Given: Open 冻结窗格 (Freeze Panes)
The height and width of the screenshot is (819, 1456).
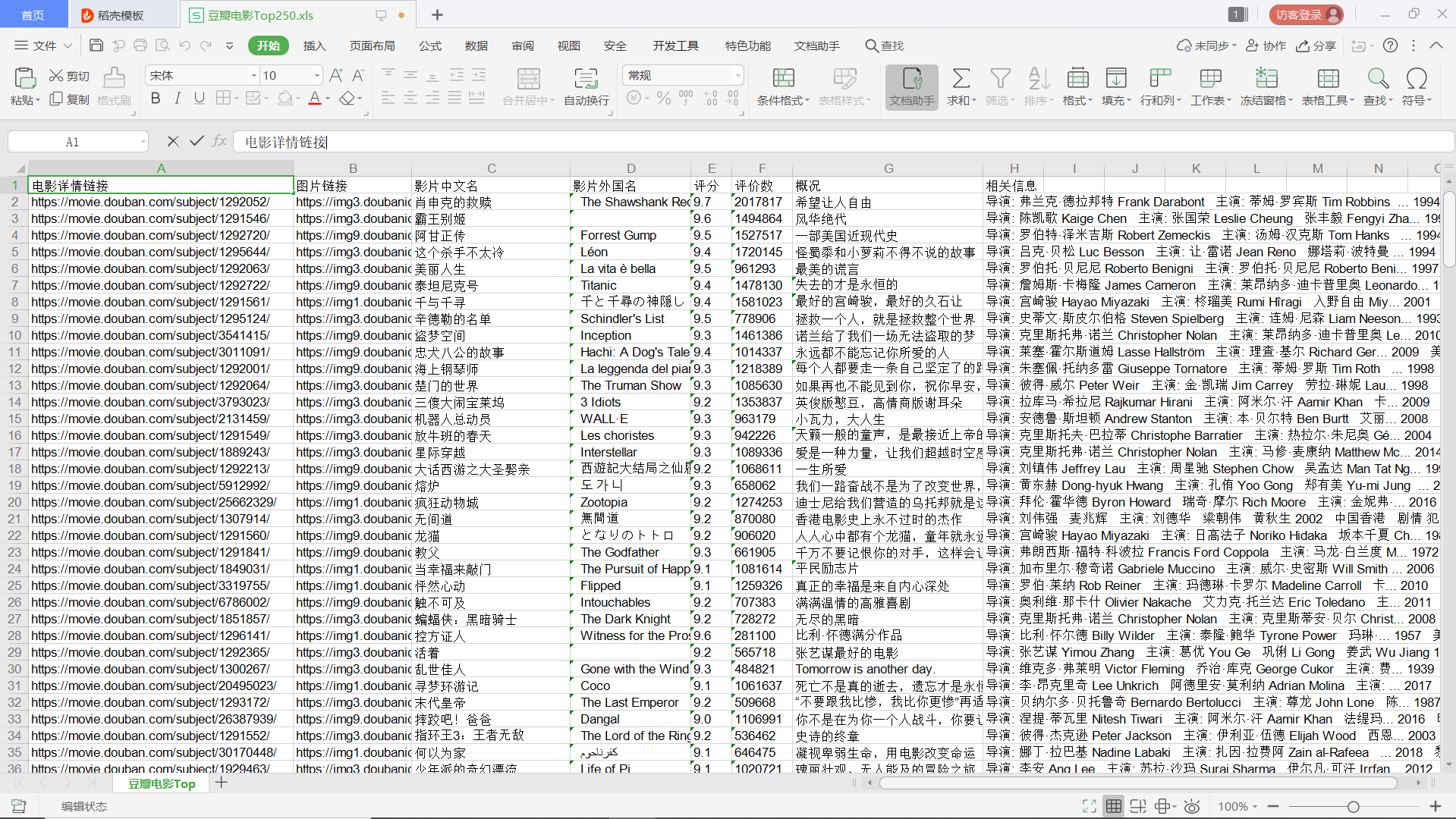Looking at the screenshot, I should (x=1266, y=86).
